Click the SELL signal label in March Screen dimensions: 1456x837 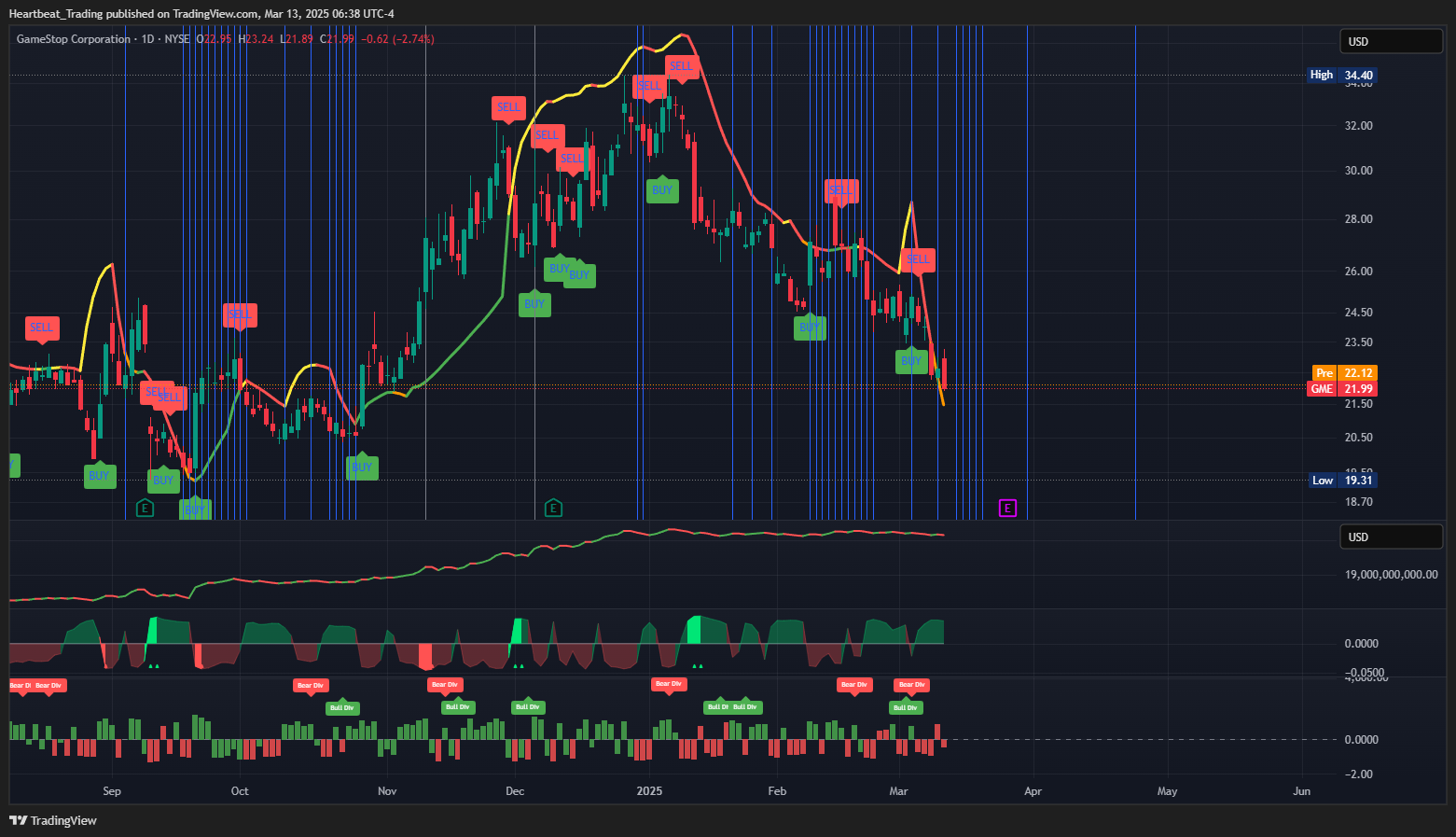(919, 259)
